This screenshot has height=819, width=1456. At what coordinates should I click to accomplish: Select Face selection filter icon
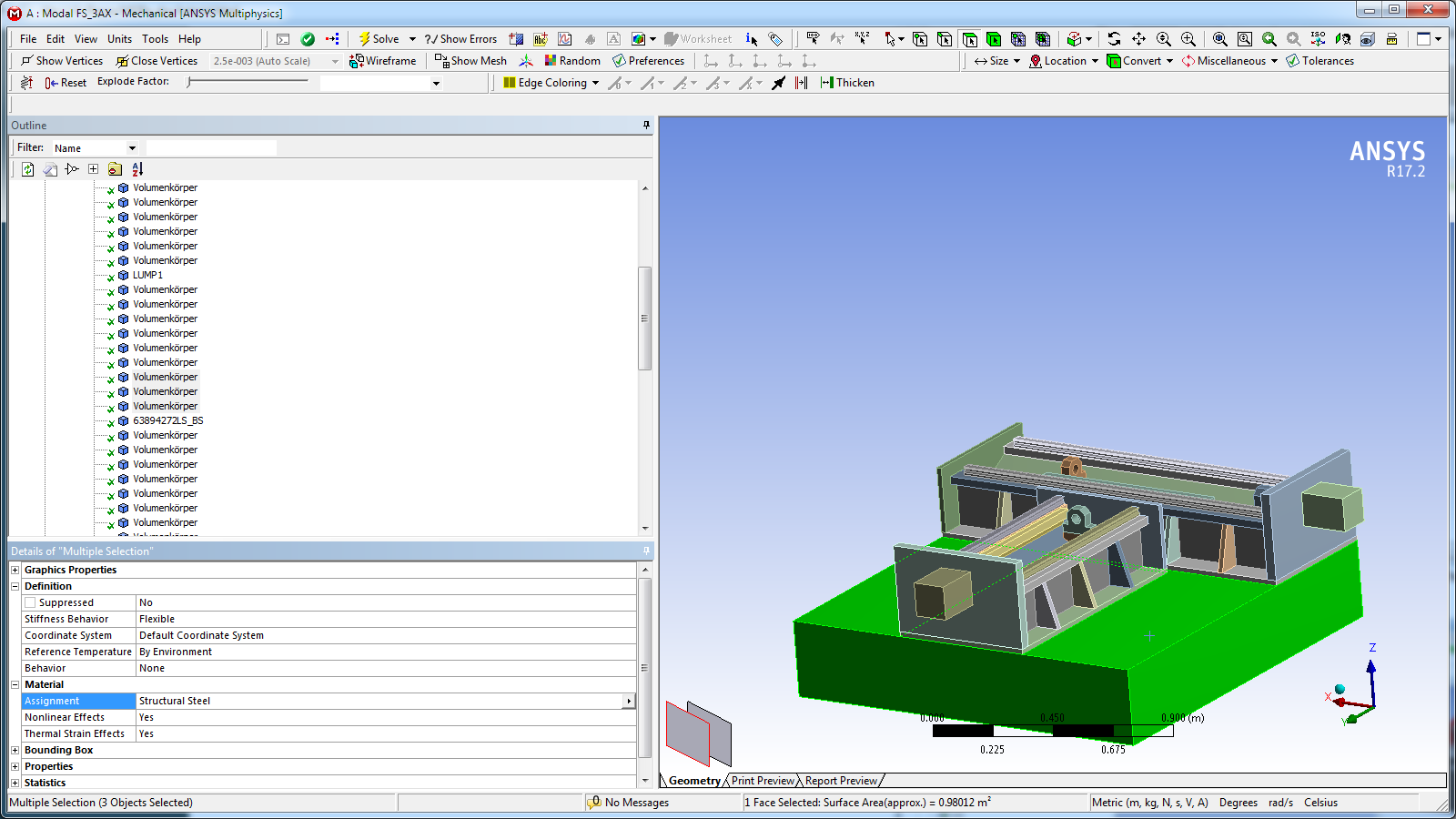pos(969,39)
